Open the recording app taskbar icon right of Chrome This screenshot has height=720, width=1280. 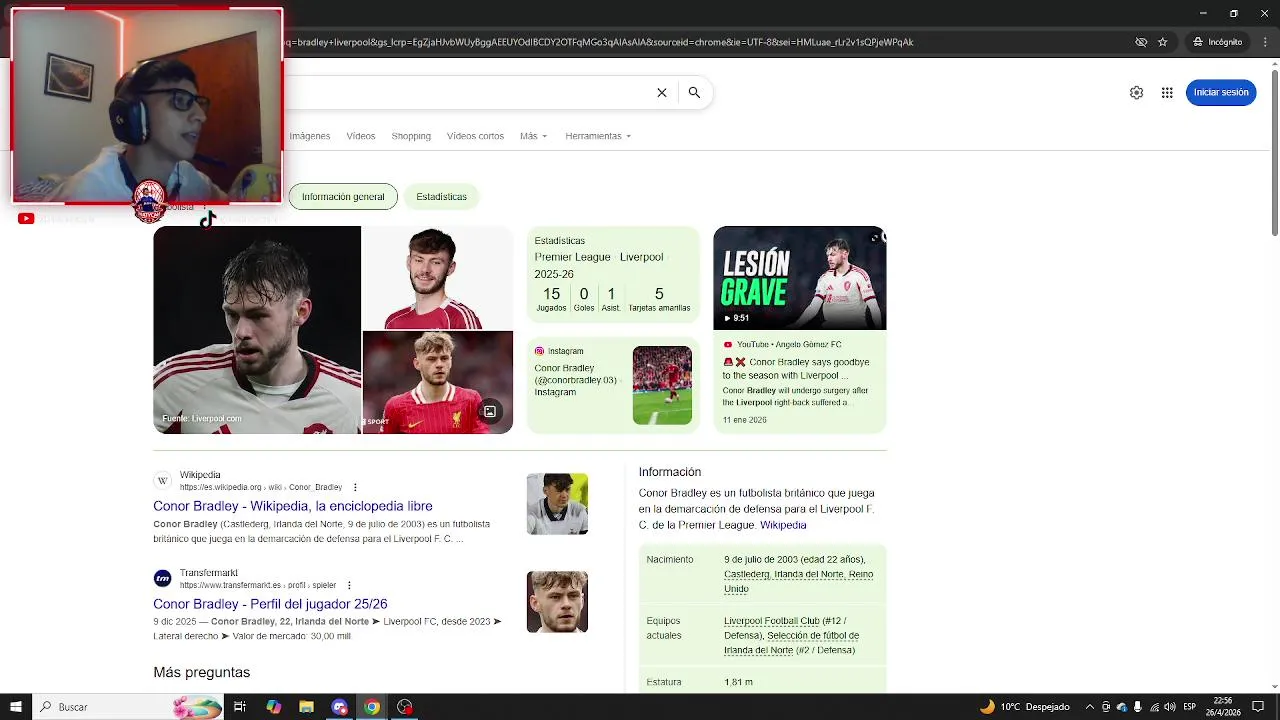click(x=405, y=707)
